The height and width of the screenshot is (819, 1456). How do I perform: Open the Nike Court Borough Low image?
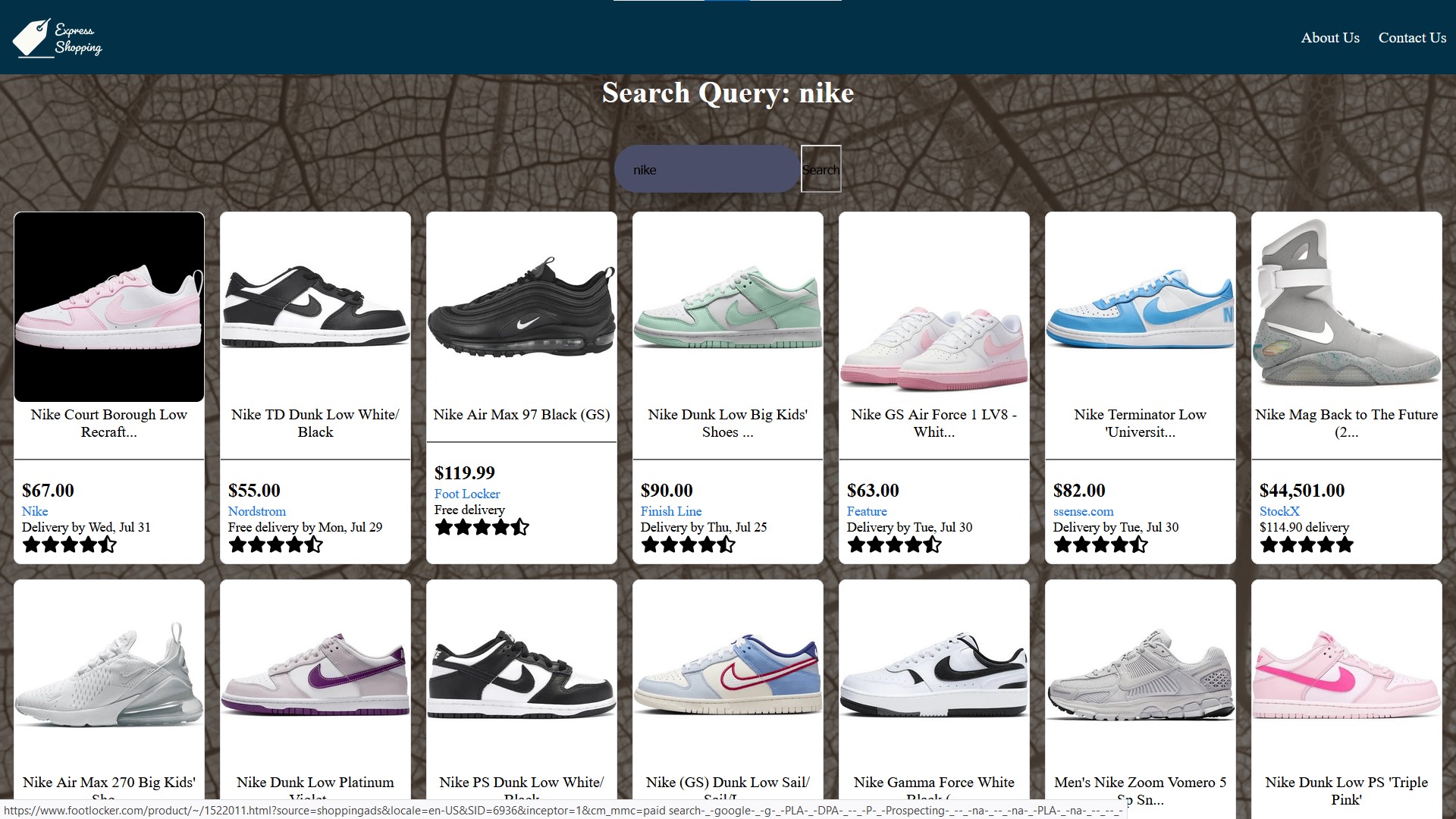[109, 307]
